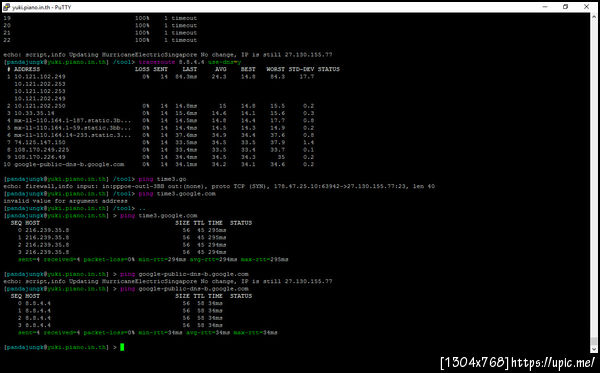This screenshot has width=600, height=373.
Task: Click the green cursor block at the last prompt
Action: (x=122, y=347)
